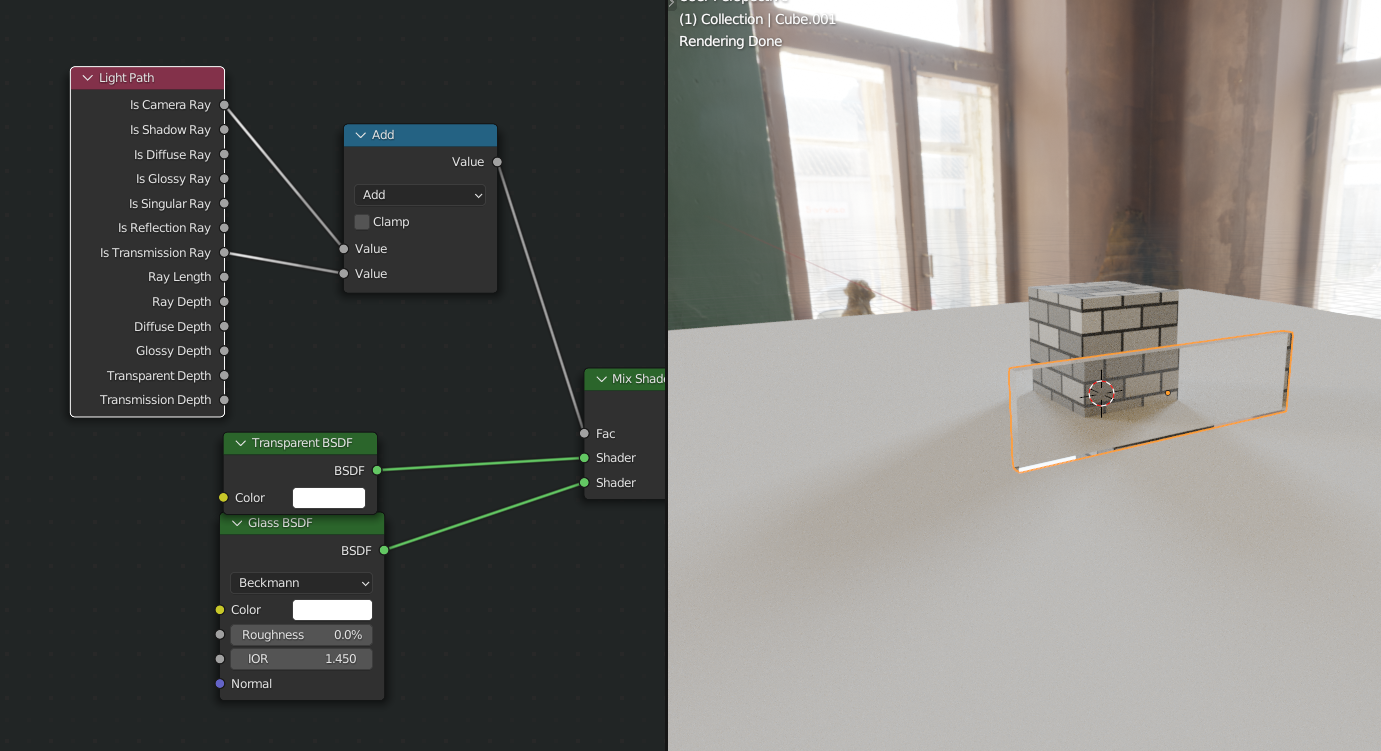Open the Glass BSDF color swatch
This screenshot has width=1381, height=751.
(332, 610)
